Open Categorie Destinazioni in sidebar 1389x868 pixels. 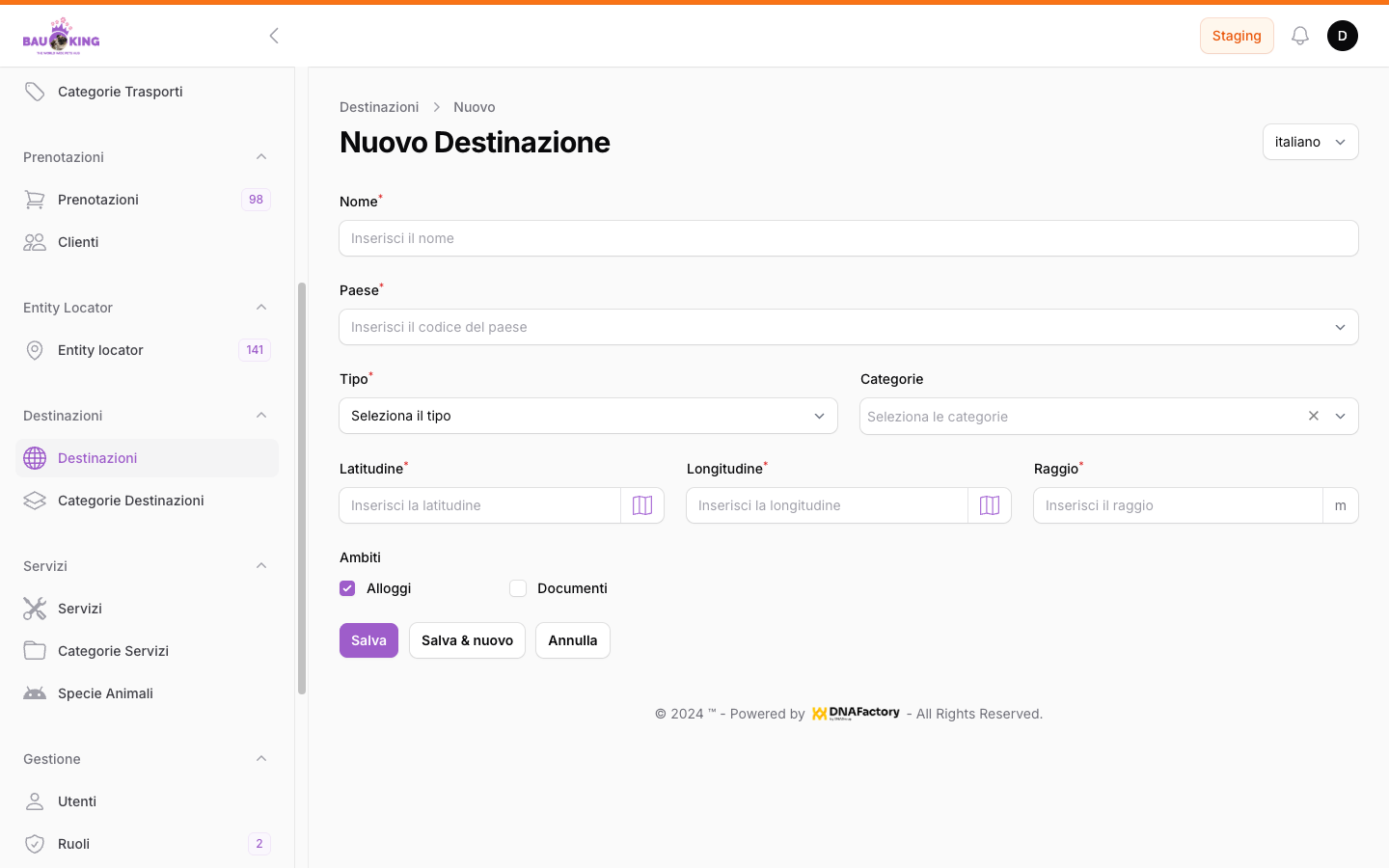click(131, 501)
